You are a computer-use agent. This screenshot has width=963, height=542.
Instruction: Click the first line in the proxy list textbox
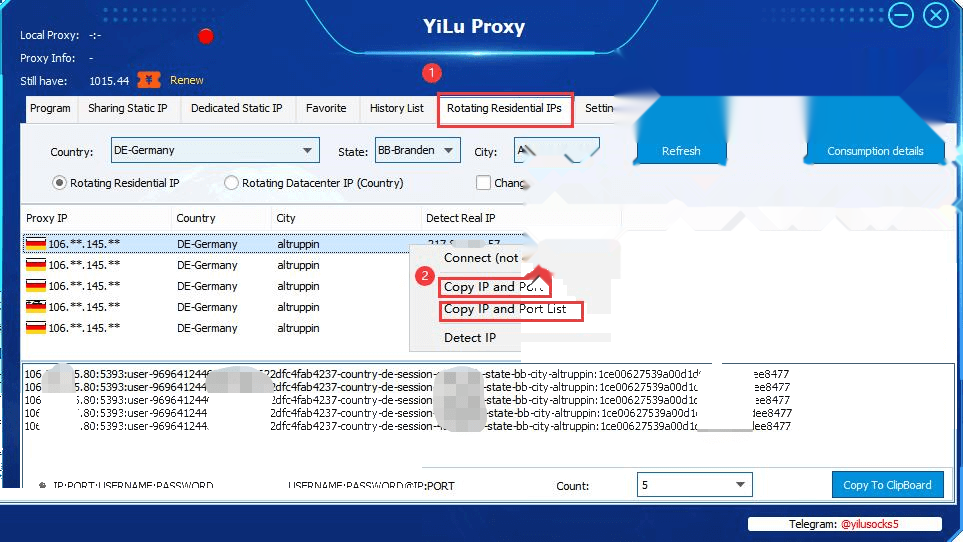(x=407, y=374)
